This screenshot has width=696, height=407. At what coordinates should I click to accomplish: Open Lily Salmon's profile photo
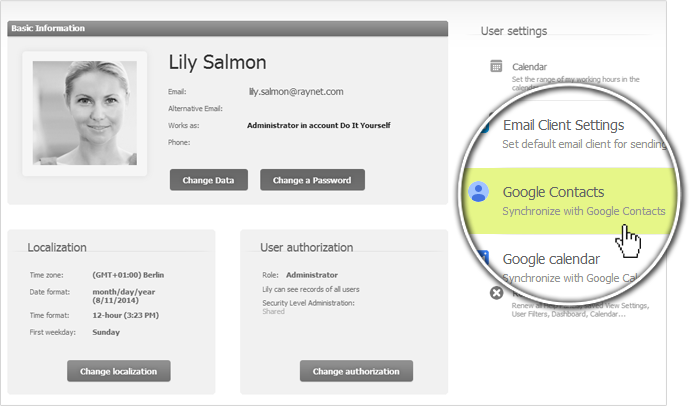tap(85, 113)
